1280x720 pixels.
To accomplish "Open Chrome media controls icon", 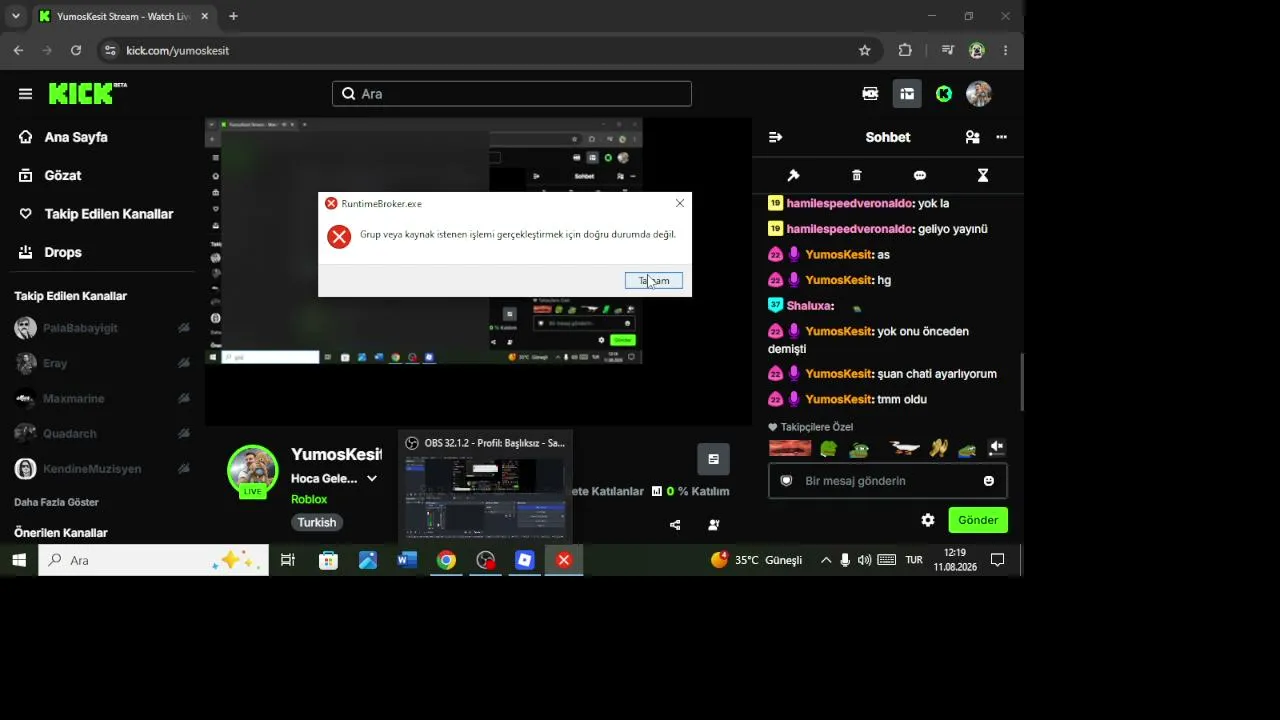I will [949, 50].
